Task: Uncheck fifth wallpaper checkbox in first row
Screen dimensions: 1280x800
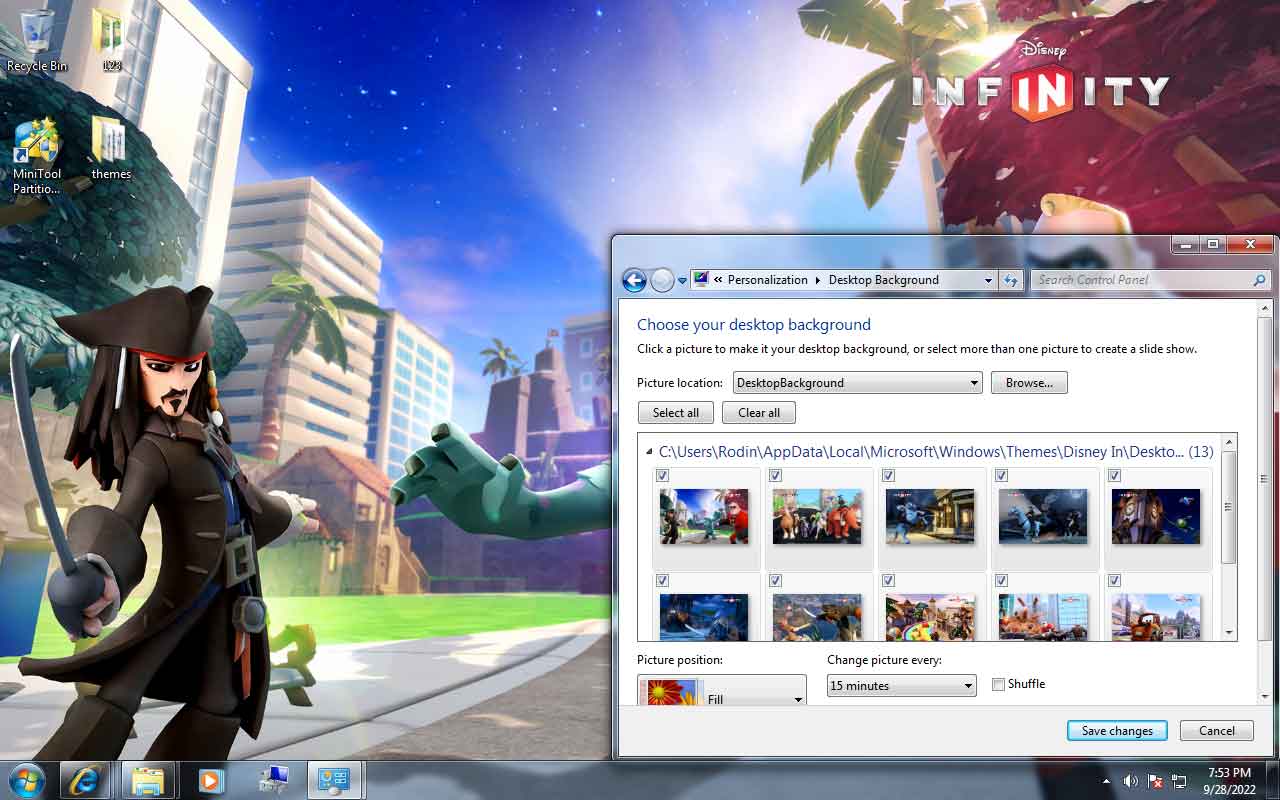Action: (x=1114, y=476)
